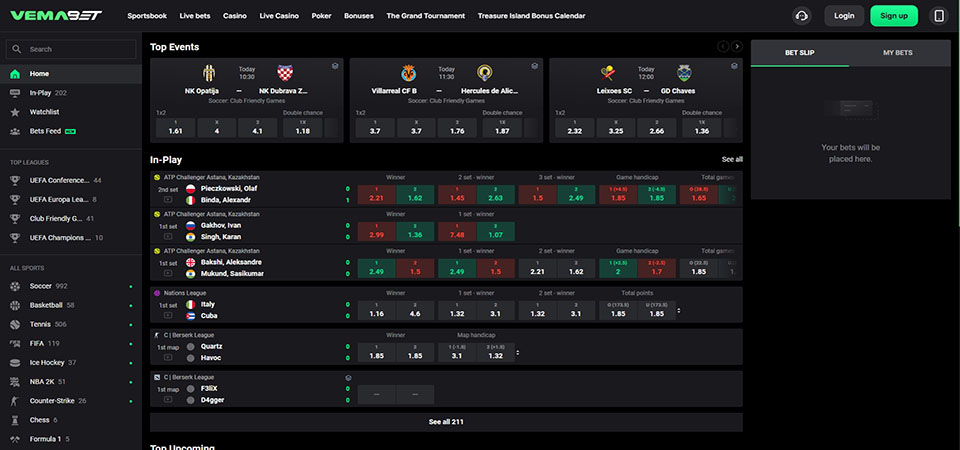Open the FIFA icon in sidebar
Screen dimensions: 960x450
tap(16, 343)
